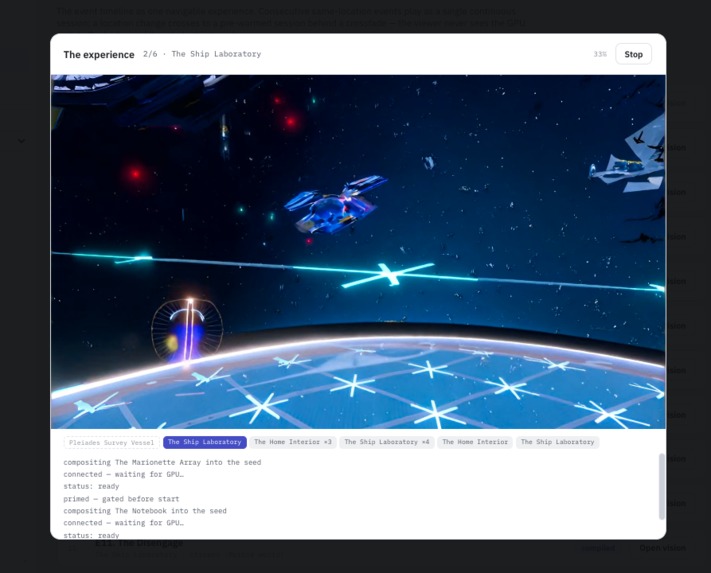
Task: Select the grey Ship Laboratory chip without multiplier
Action: pyautogui.click(x=557, y=442)
